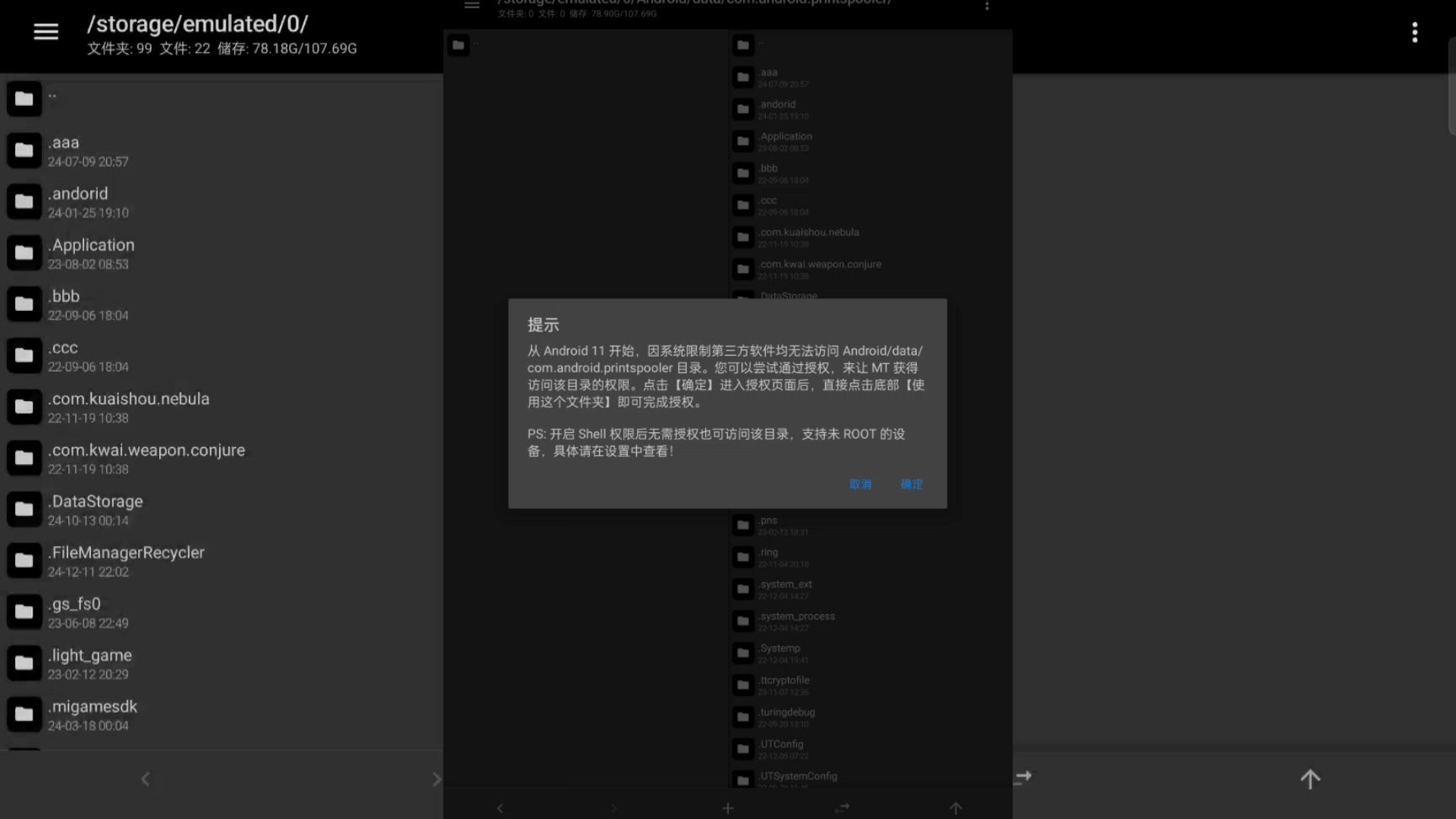
Task: Click 确定 to confirm the authorization prompt
Action: (912, 485)
